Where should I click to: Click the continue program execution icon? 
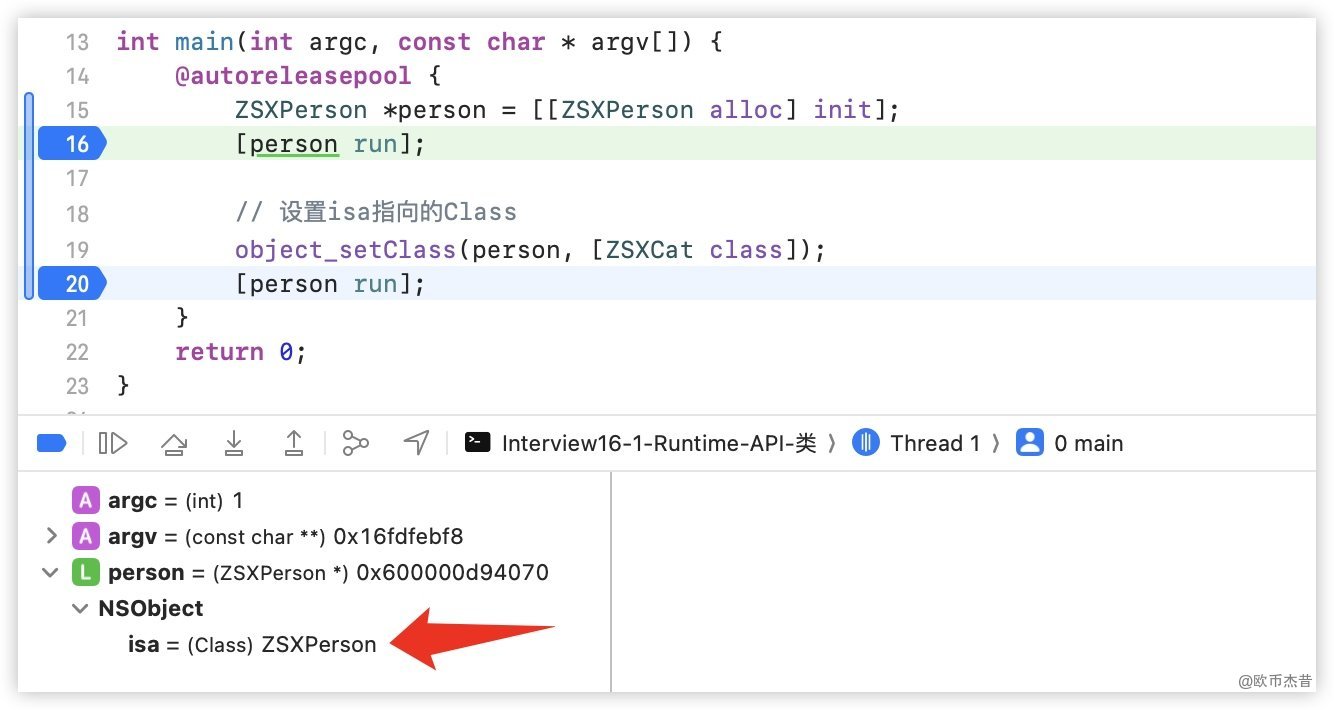(113, 443)
